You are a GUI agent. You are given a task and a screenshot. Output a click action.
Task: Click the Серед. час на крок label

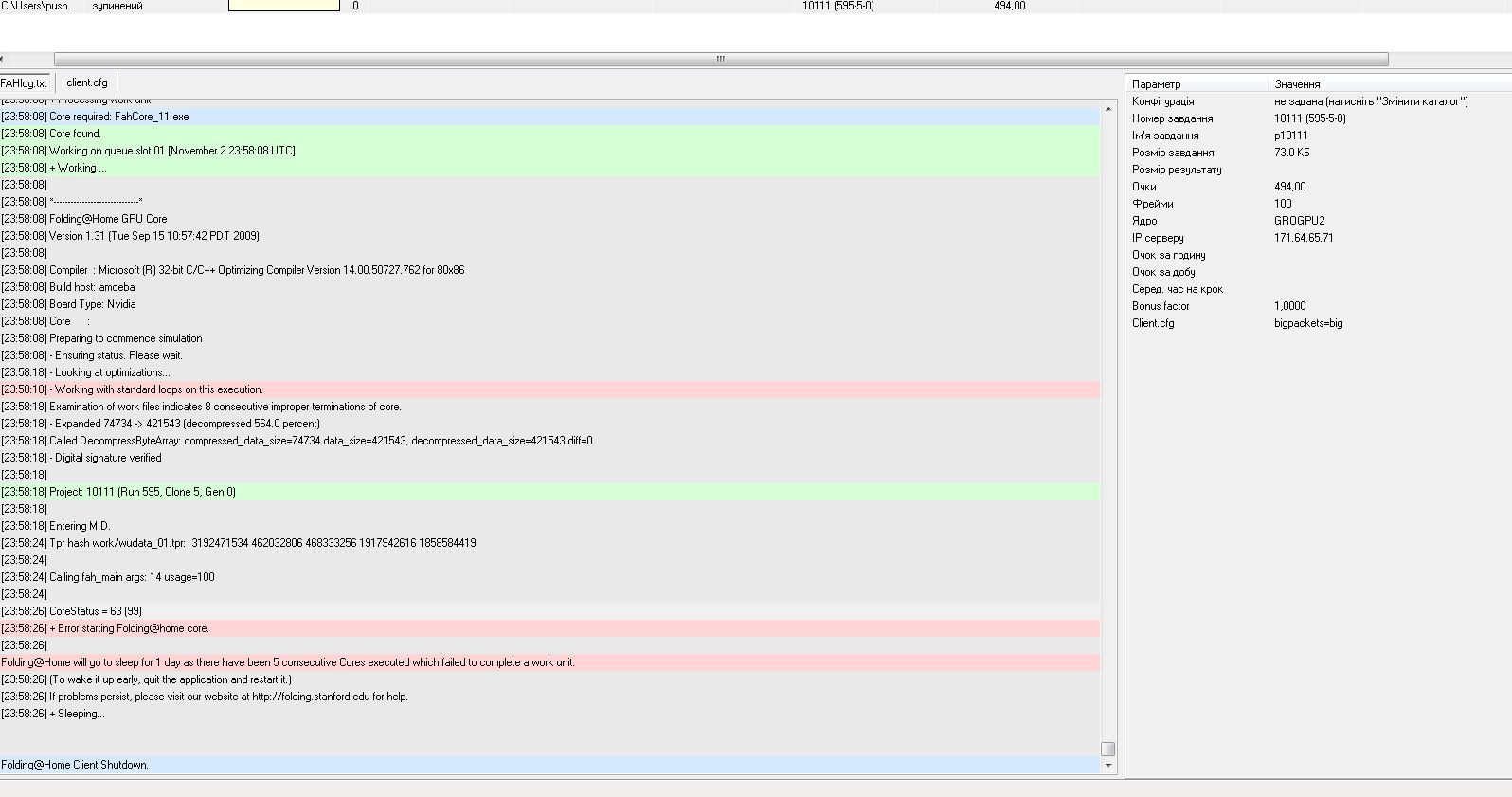click(1178, 289)
